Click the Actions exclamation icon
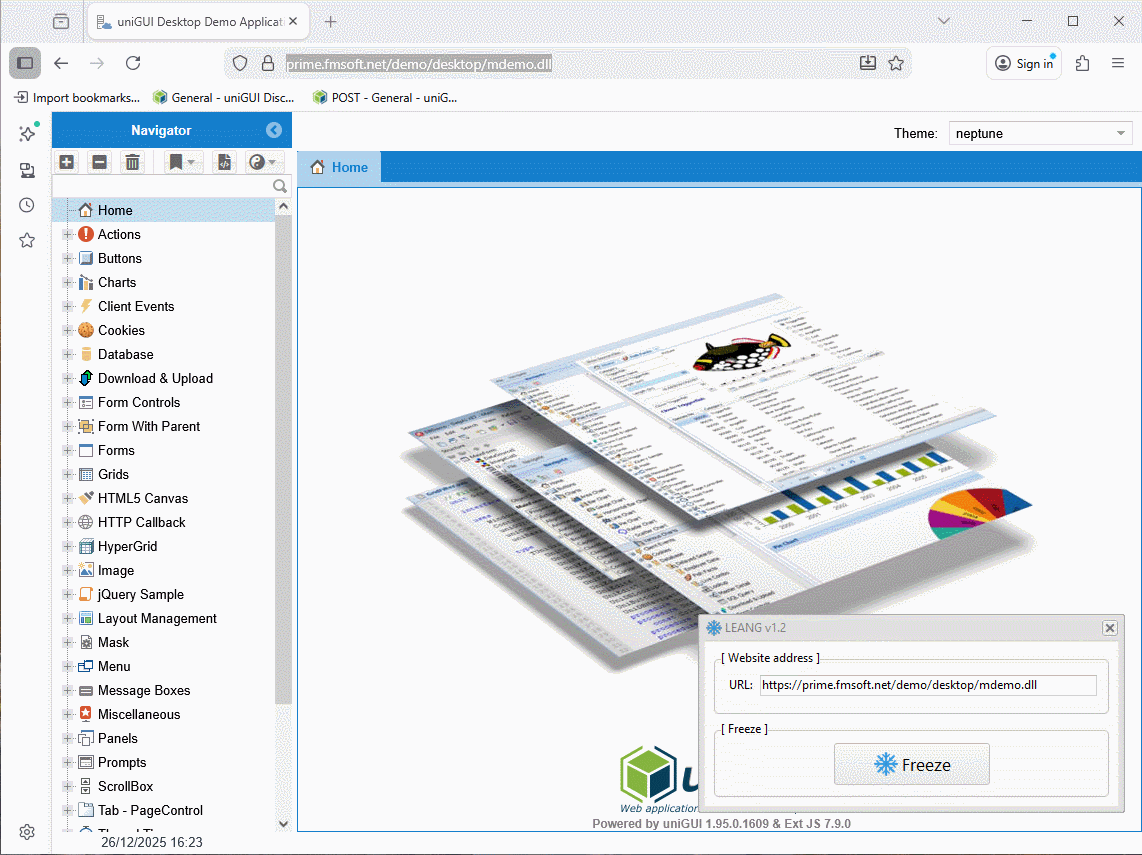This screenshot has width=1142, height=855. point(86,234)
